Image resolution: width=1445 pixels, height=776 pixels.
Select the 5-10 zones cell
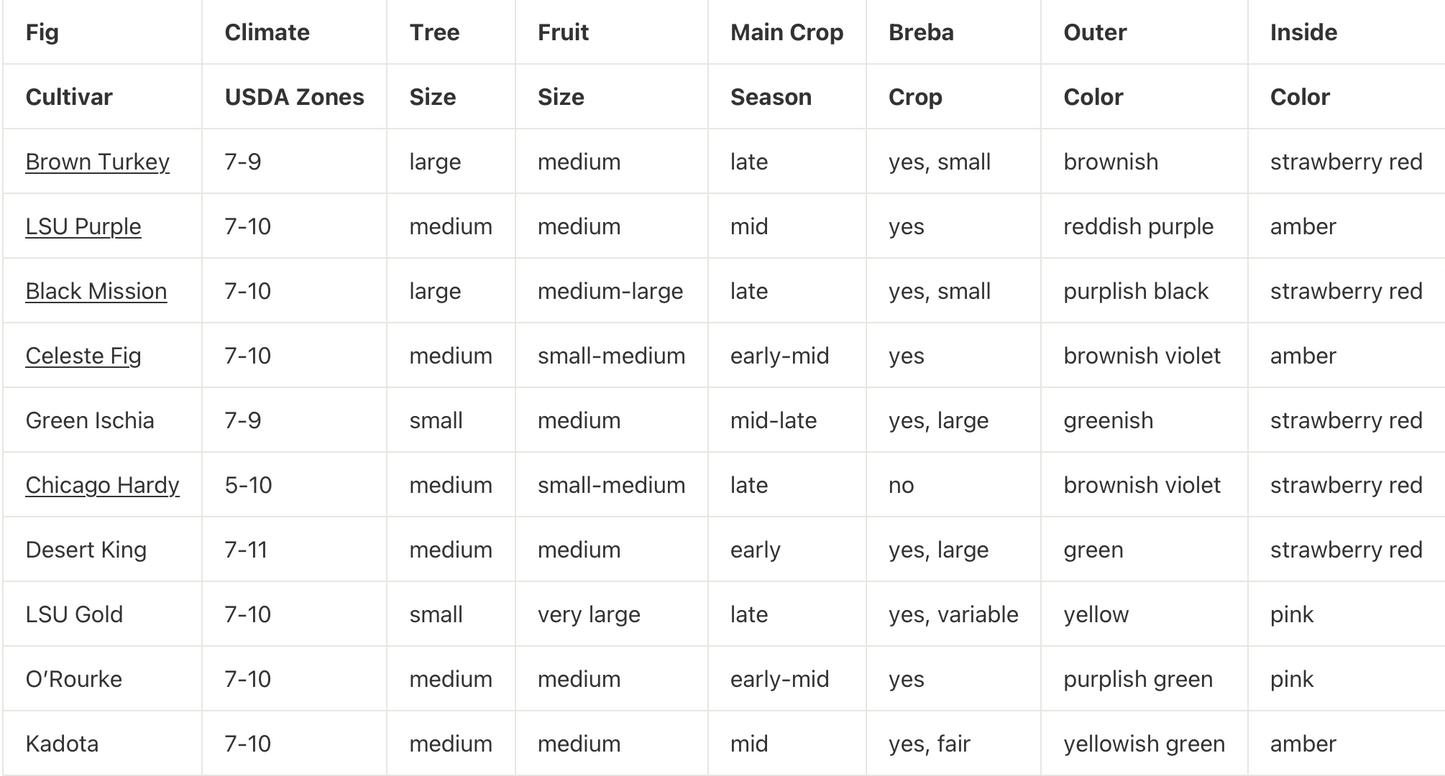click(x=248, y=485)
